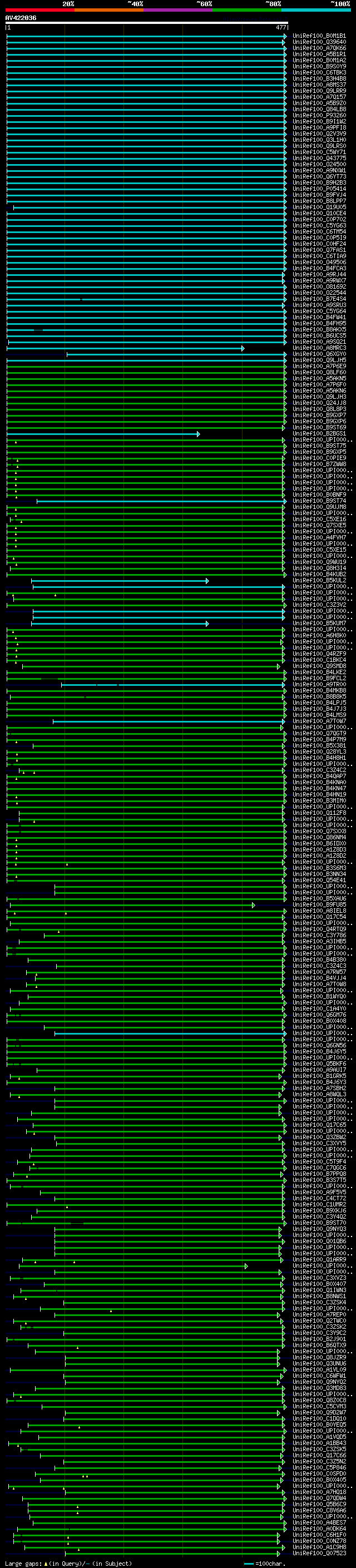Click the UniRef100_B9ST69 entry
The height and width of the screenshot is (1568, 356).
(x=319, y=427)
